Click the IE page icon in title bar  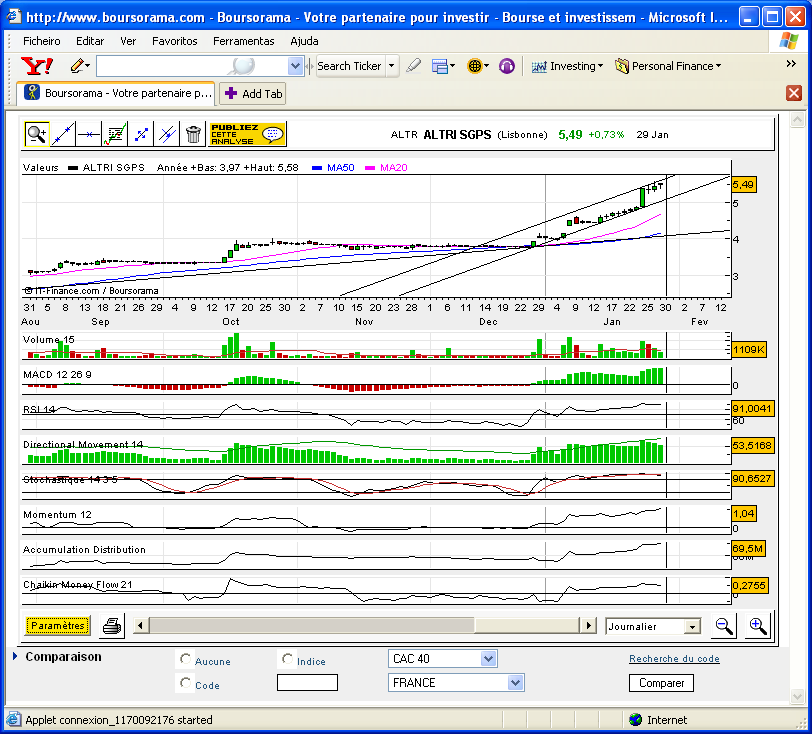[x=13, y=17]
